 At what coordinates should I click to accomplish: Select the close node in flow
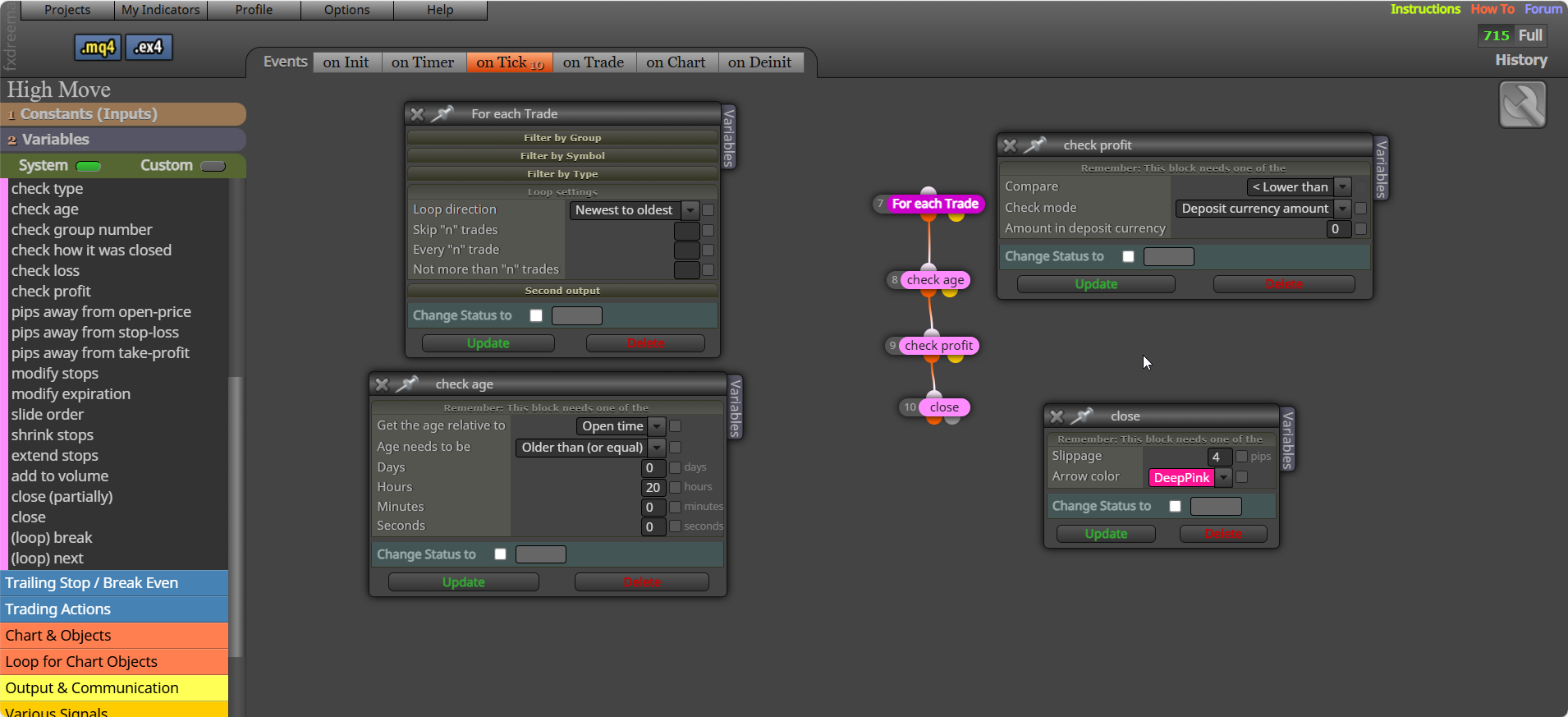pos(944,407)
